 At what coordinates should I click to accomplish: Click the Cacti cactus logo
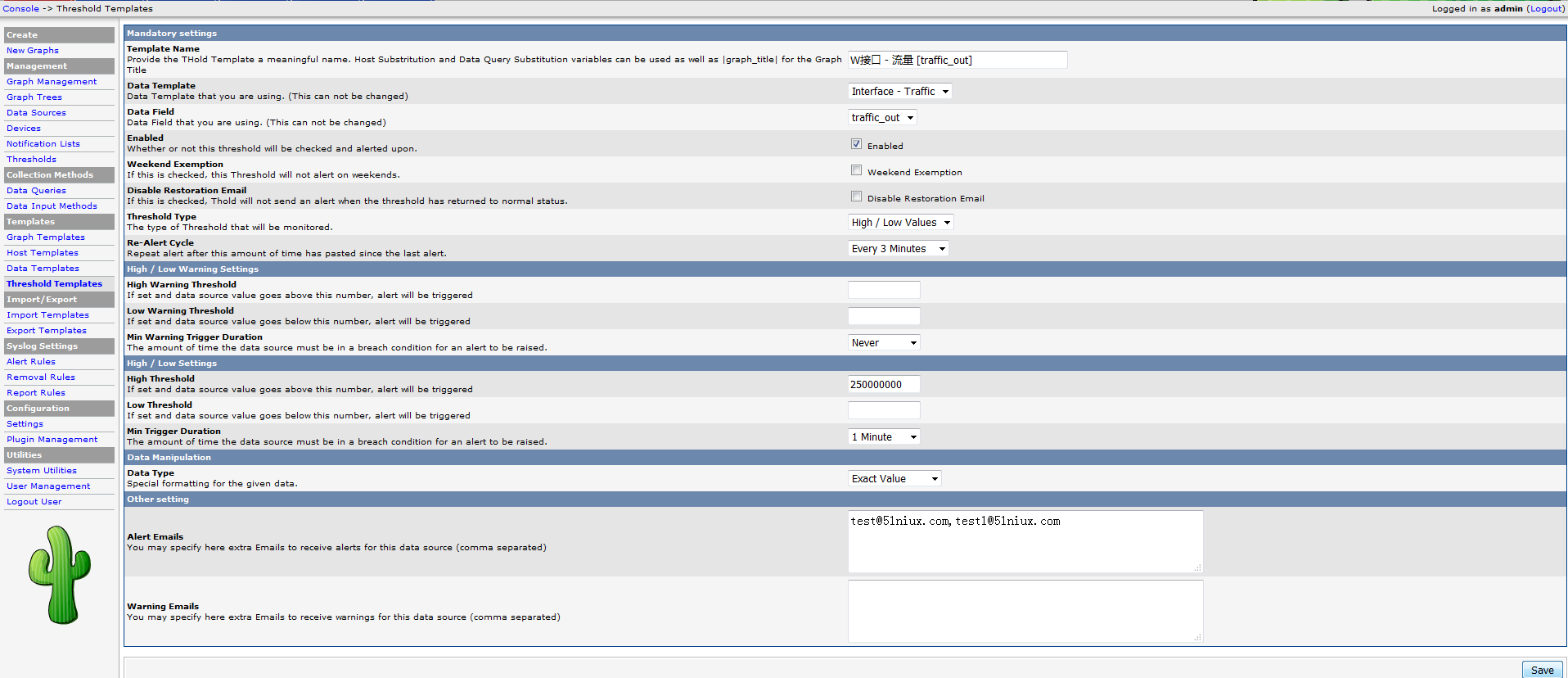click(60, 575)
